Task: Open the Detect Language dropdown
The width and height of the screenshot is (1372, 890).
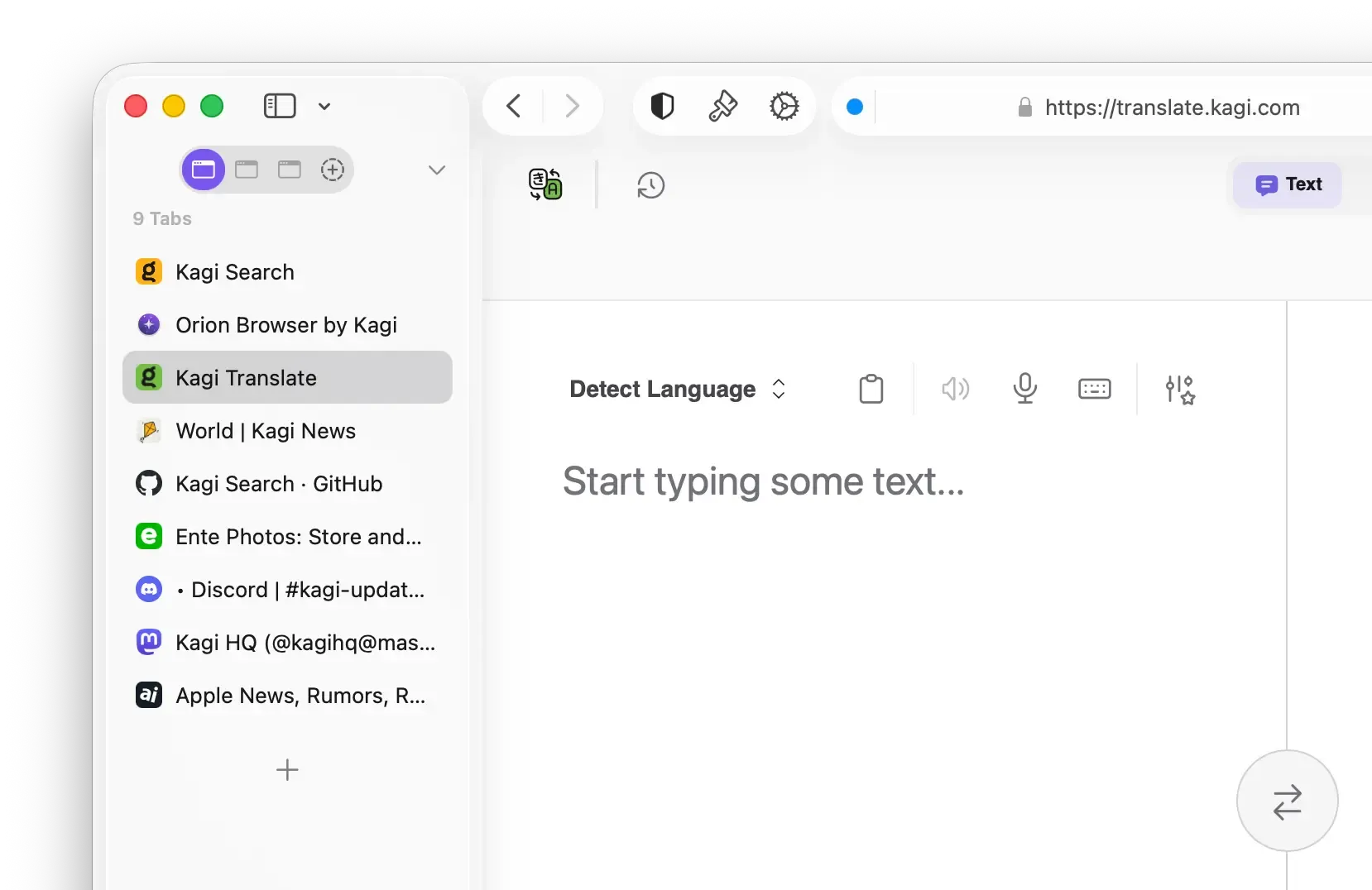Action: click(x=678, y=389)
